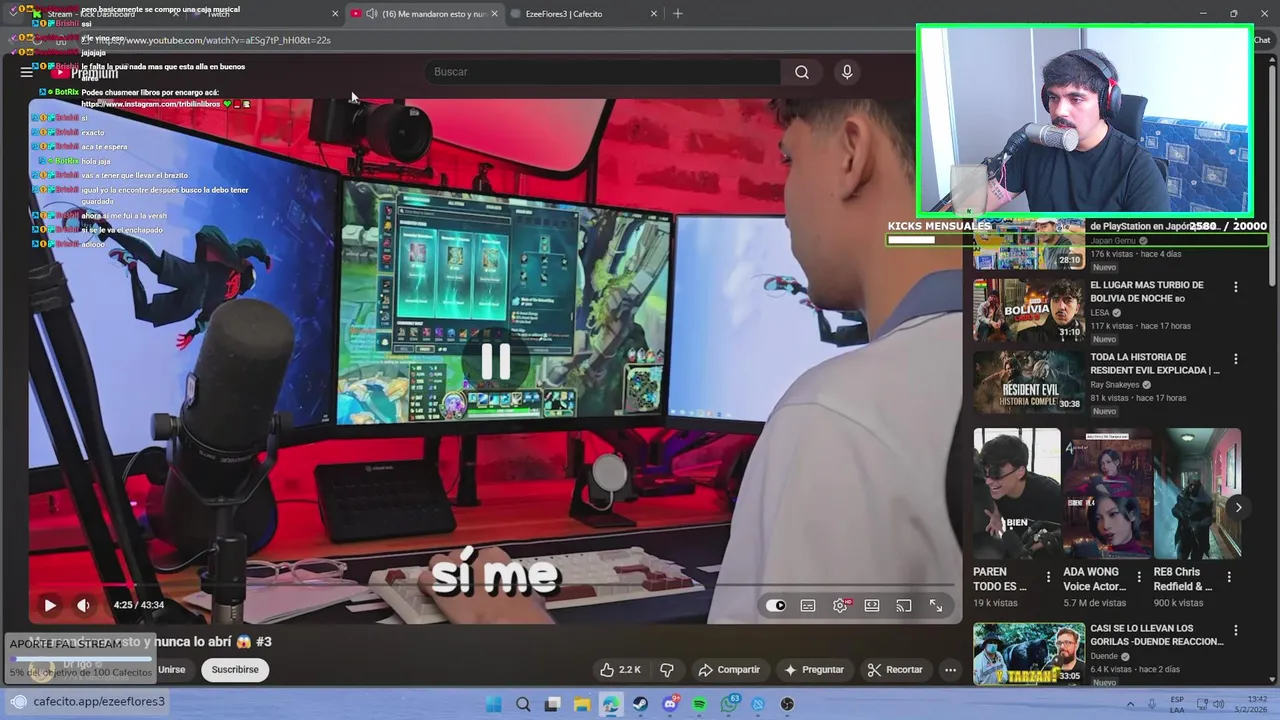Screen dimensions: 1280x720
Task: Open ADA WONG Voice Actor short
Action: pos(1107,493)
